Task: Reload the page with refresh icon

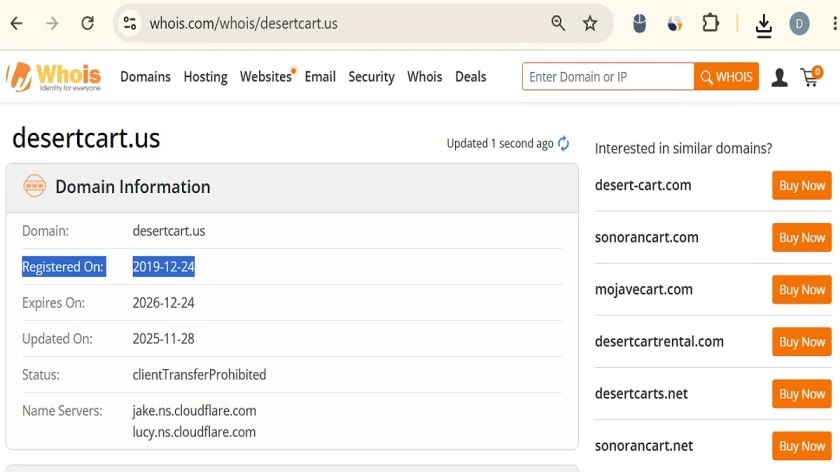Action: [x=87, y=23]
